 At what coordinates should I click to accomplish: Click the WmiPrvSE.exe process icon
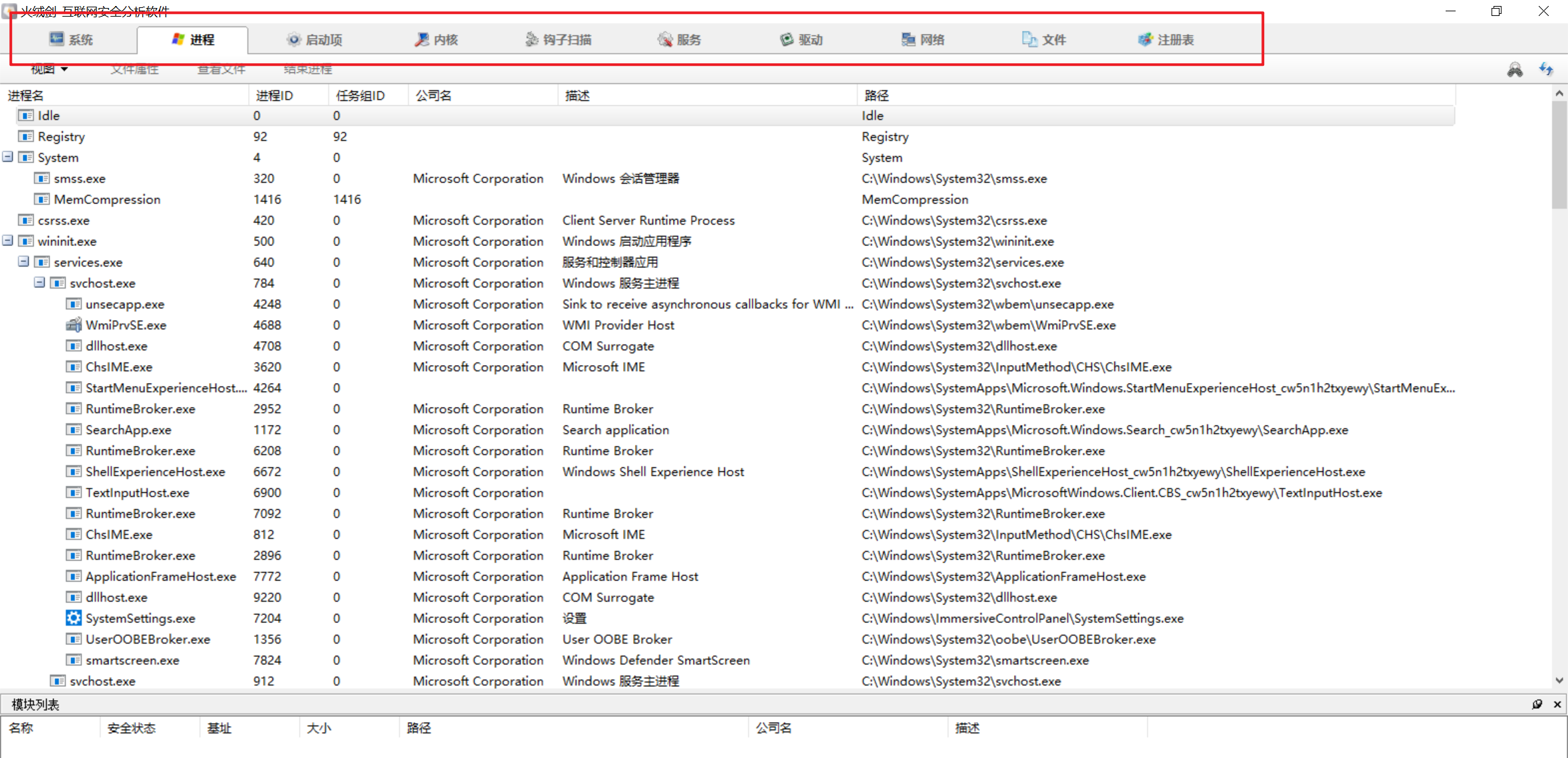[x=73, y=325]
